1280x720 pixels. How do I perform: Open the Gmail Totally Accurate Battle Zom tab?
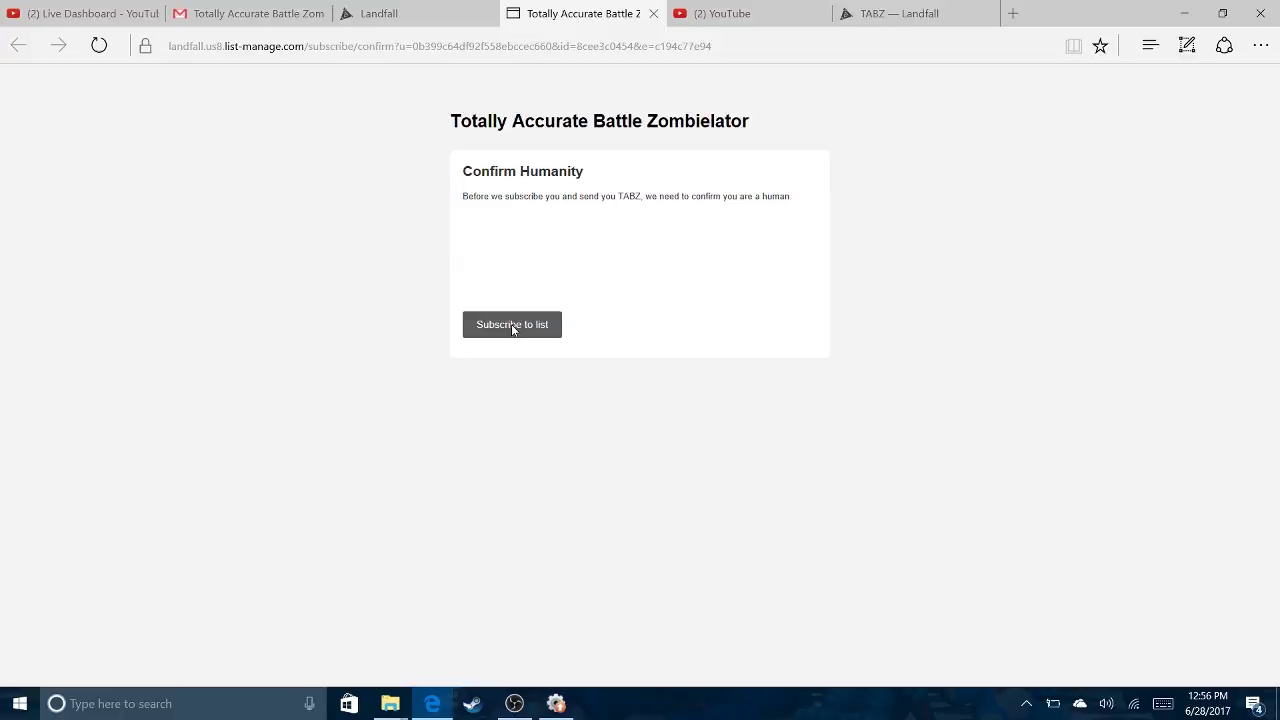249,13
